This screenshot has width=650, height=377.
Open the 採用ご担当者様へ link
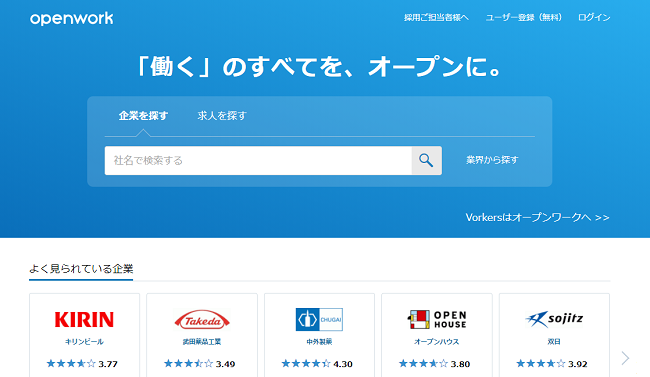pos(436,17)
